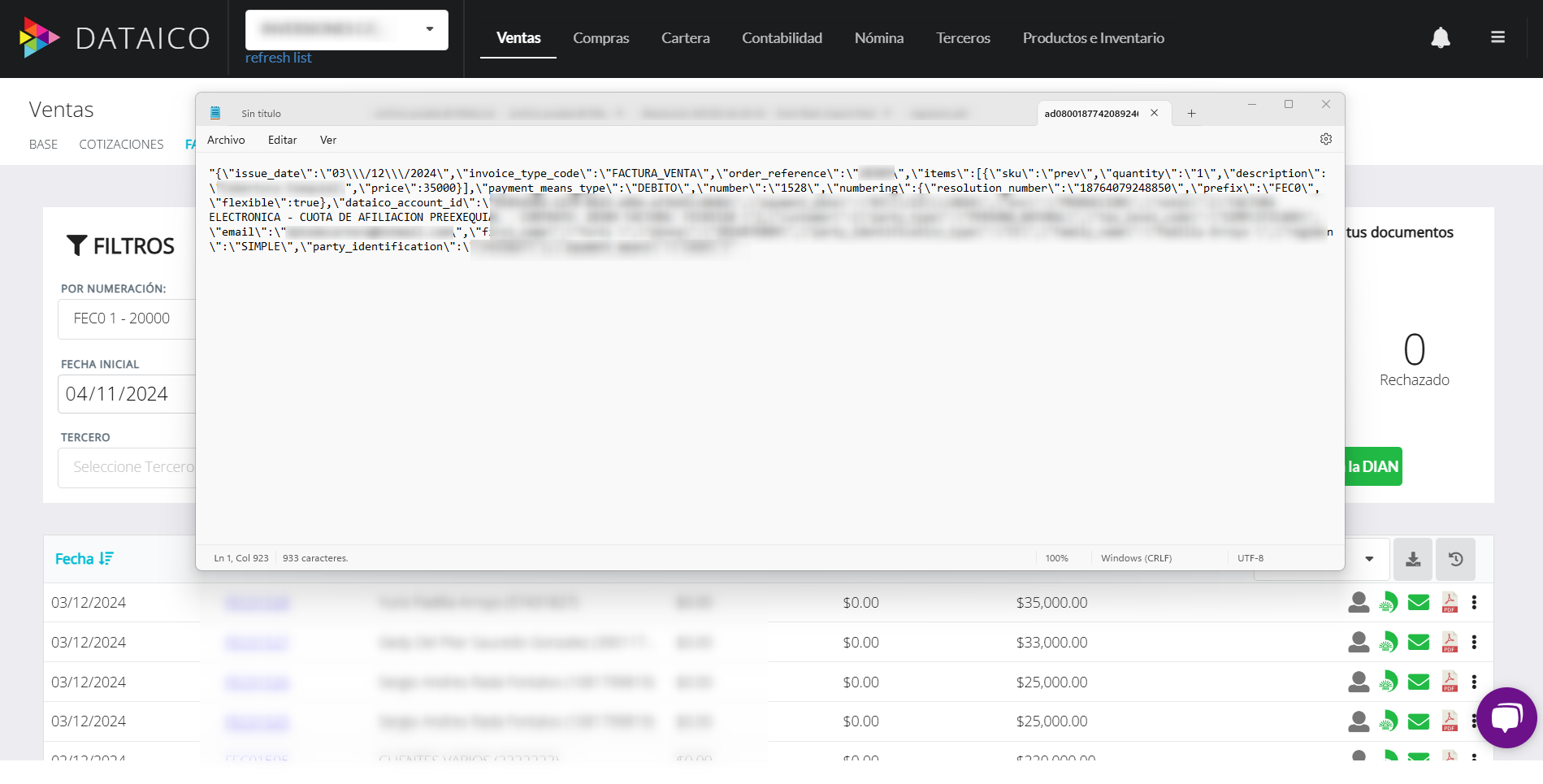
Task: Click the download button above the table
Action: coord(1413,559)
